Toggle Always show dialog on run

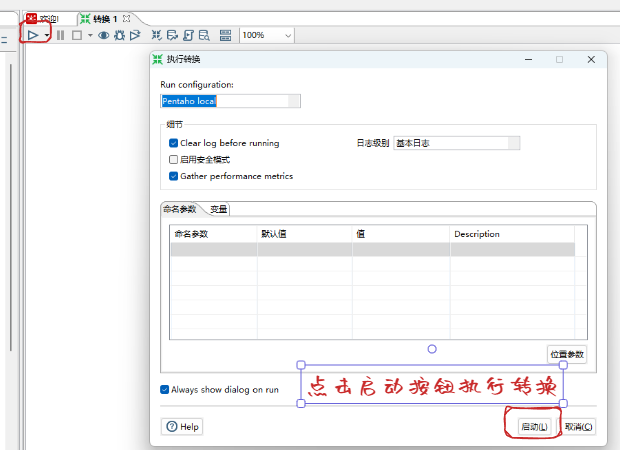pyautogui.click(x=164, y=389)
